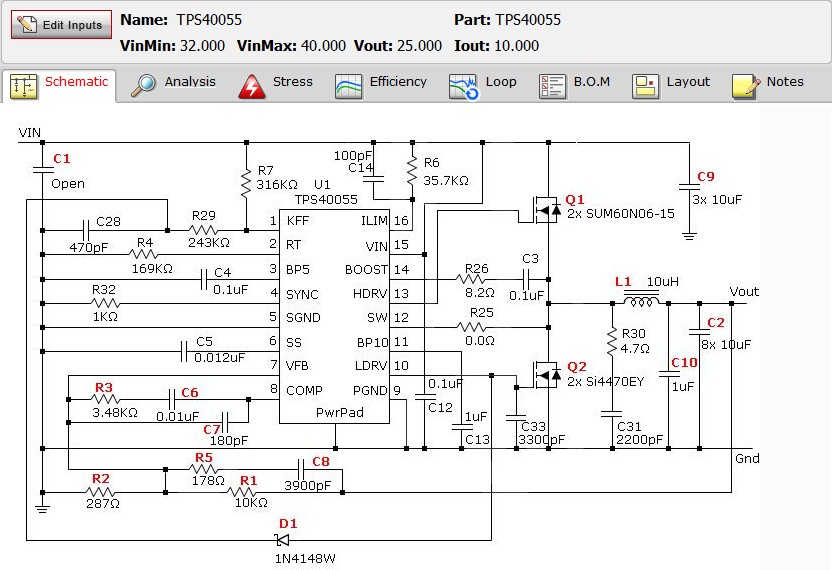Click the Iout 10.000 value

click(516, 46)
